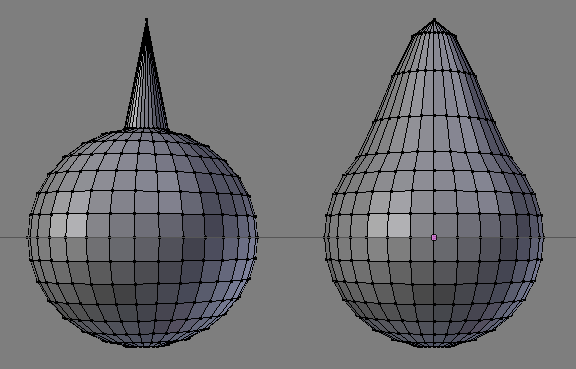This screenshot has width=576, height=369.
Task: Select the bottom pole of the left sphere
Action: click(146, 345)
